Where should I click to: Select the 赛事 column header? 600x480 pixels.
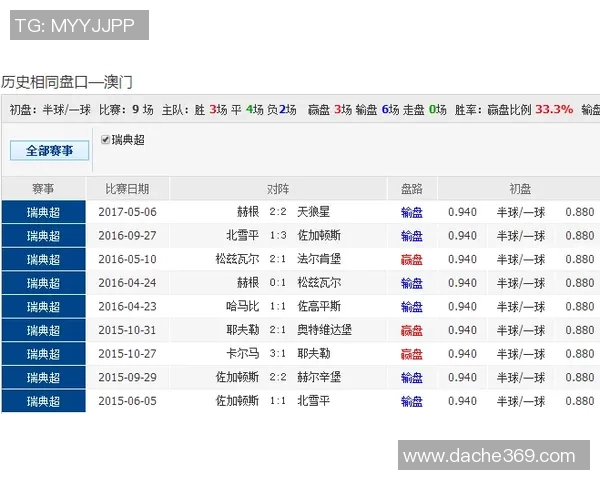[43, 189]
